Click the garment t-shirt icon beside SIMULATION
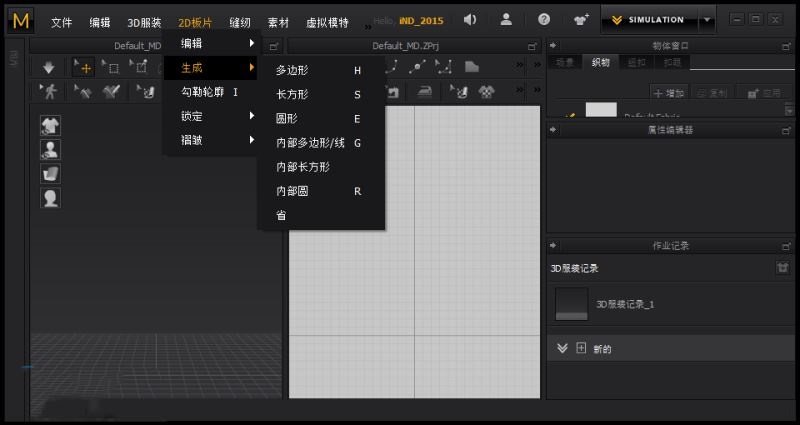Image resolution: width=800 pixels, height=425 pixels. tap(580, 19)
